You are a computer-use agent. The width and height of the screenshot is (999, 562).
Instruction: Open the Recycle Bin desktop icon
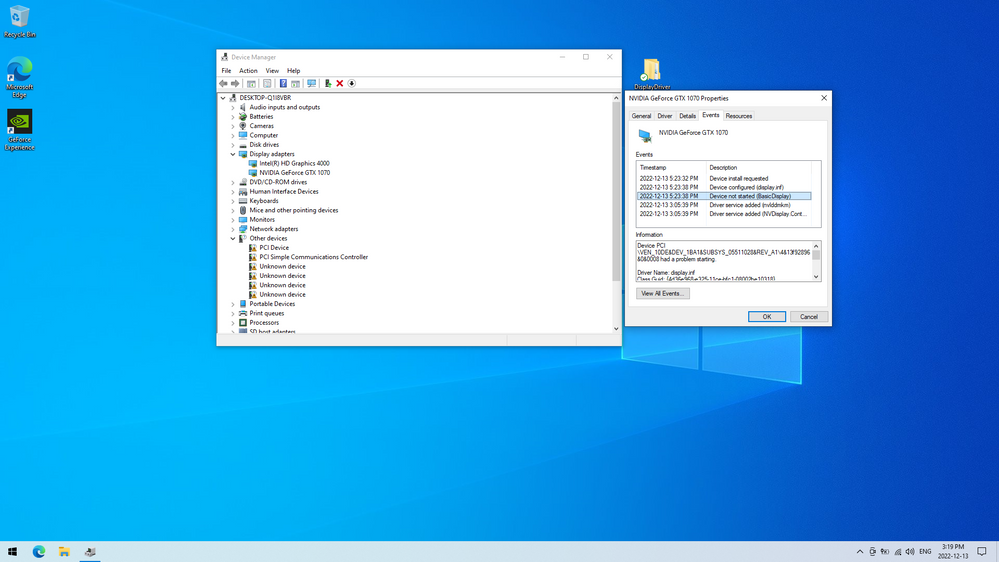pos(20,21)
